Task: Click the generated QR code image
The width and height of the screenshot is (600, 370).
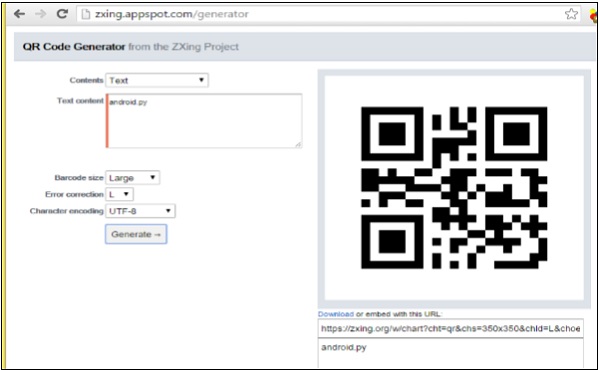Action: click(454, 188)
